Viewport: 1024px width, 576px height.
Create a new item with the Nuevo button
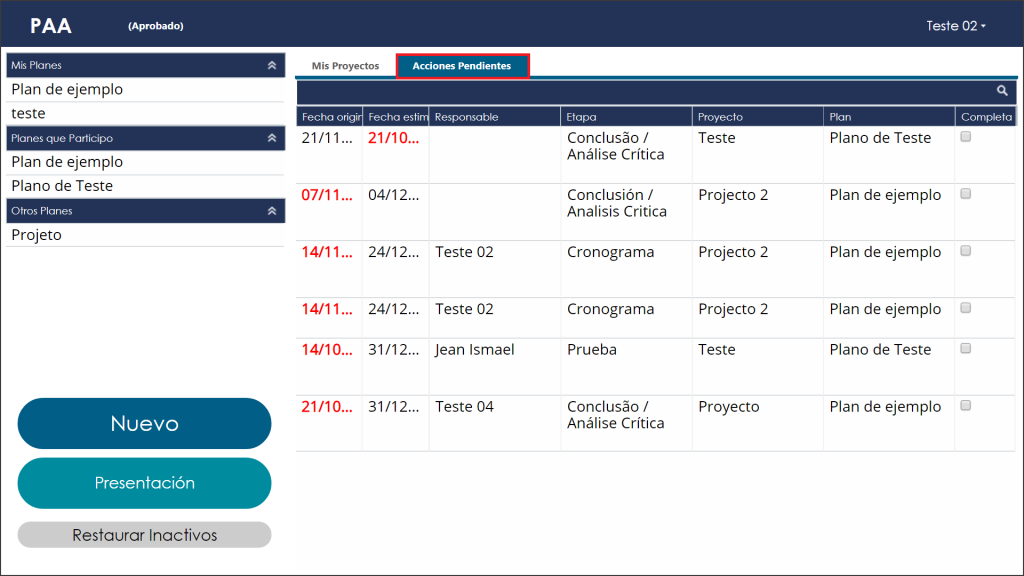click(x=144, y=423)
